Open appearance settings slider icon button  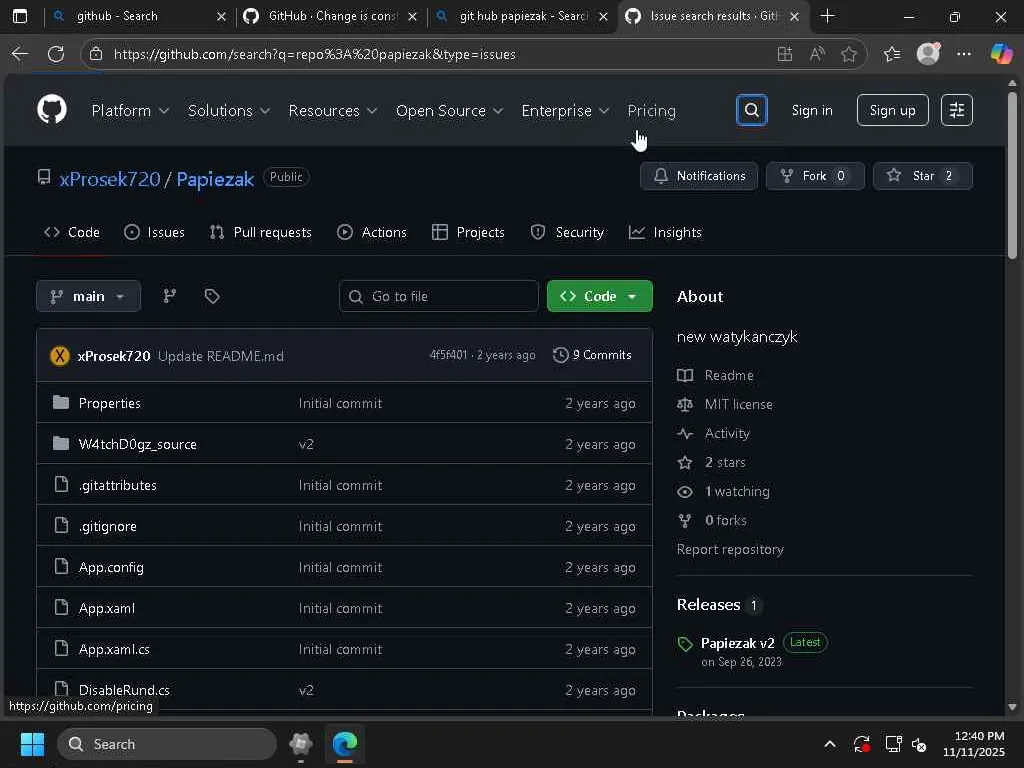(x=956, y=110)
